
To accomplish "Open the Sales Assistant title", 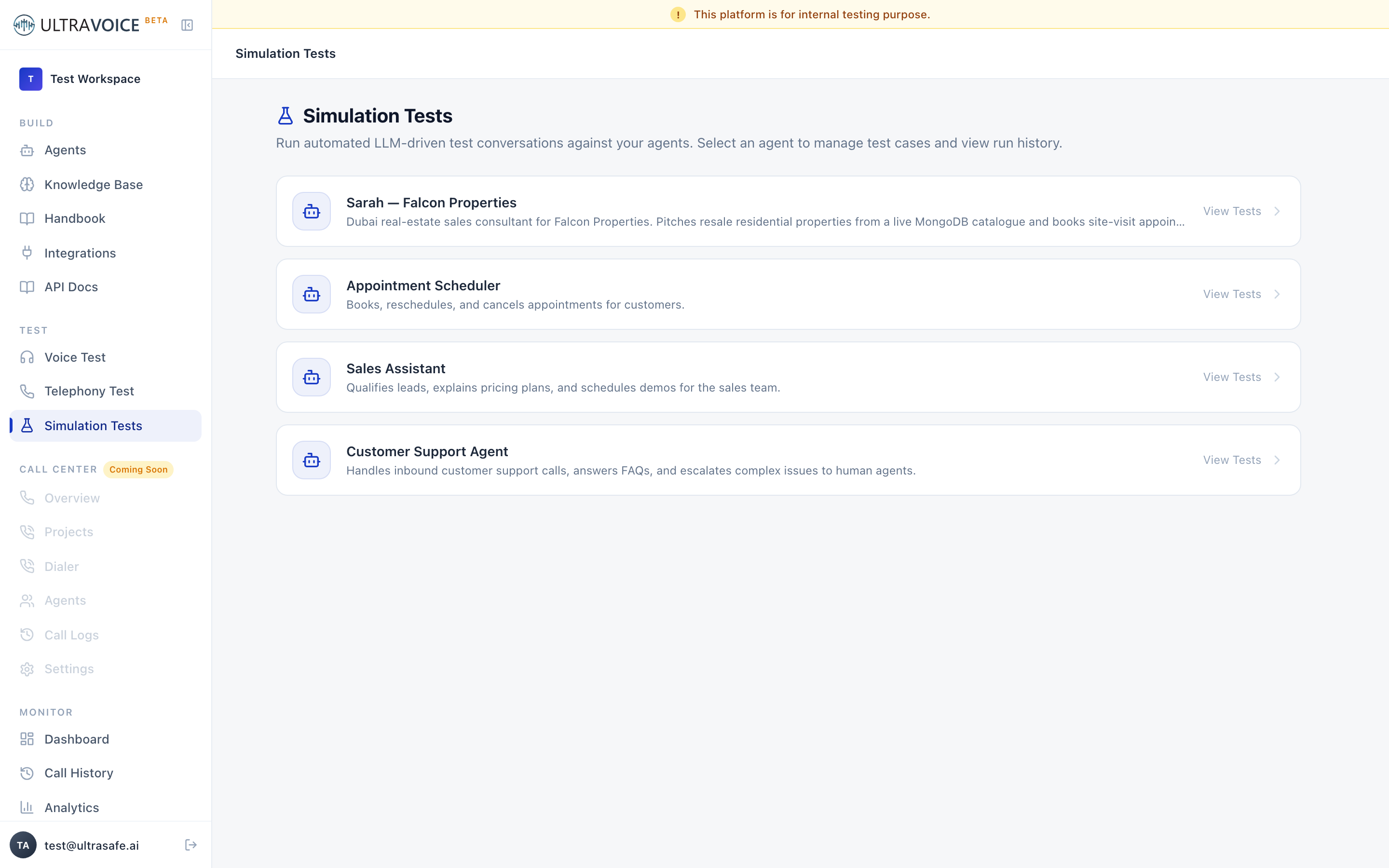I will click(395, 368).
